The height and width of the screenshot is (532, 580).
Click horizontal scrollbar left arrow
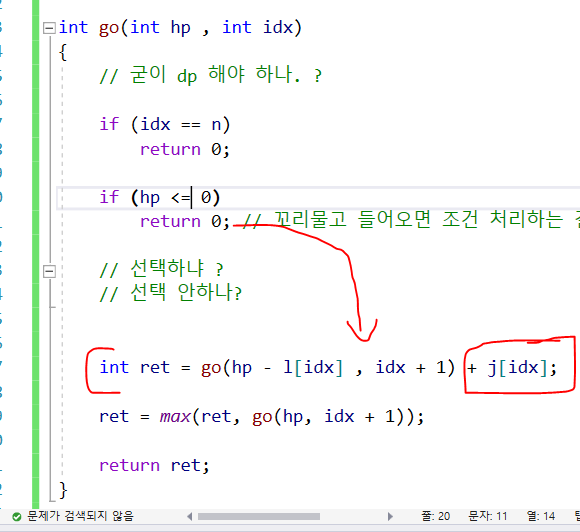pos(189,516)
